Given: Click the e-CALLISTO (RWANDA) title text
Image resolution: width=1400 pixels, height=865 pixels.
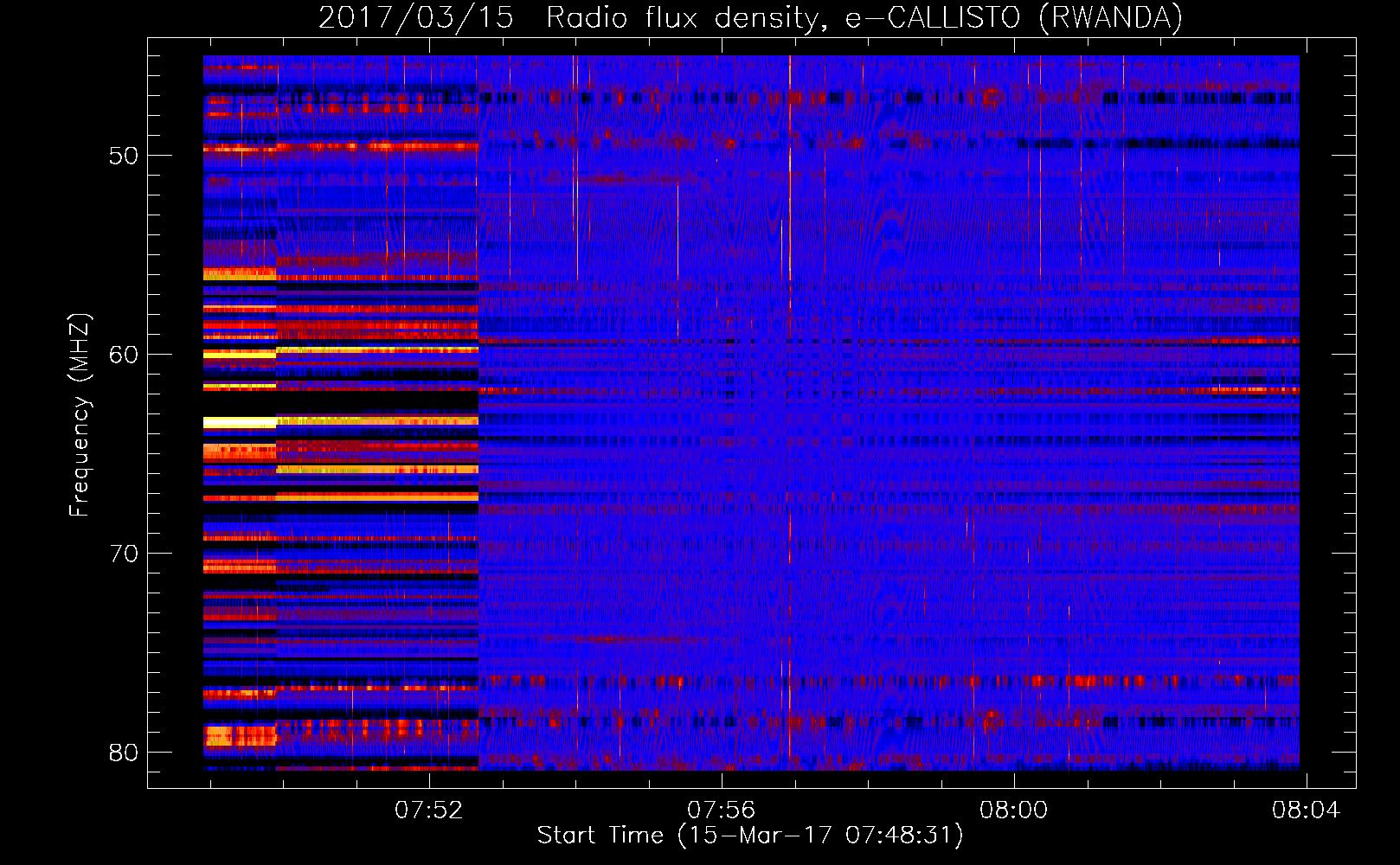Looking at the screenshot, I should click(x=1013, y=18).
